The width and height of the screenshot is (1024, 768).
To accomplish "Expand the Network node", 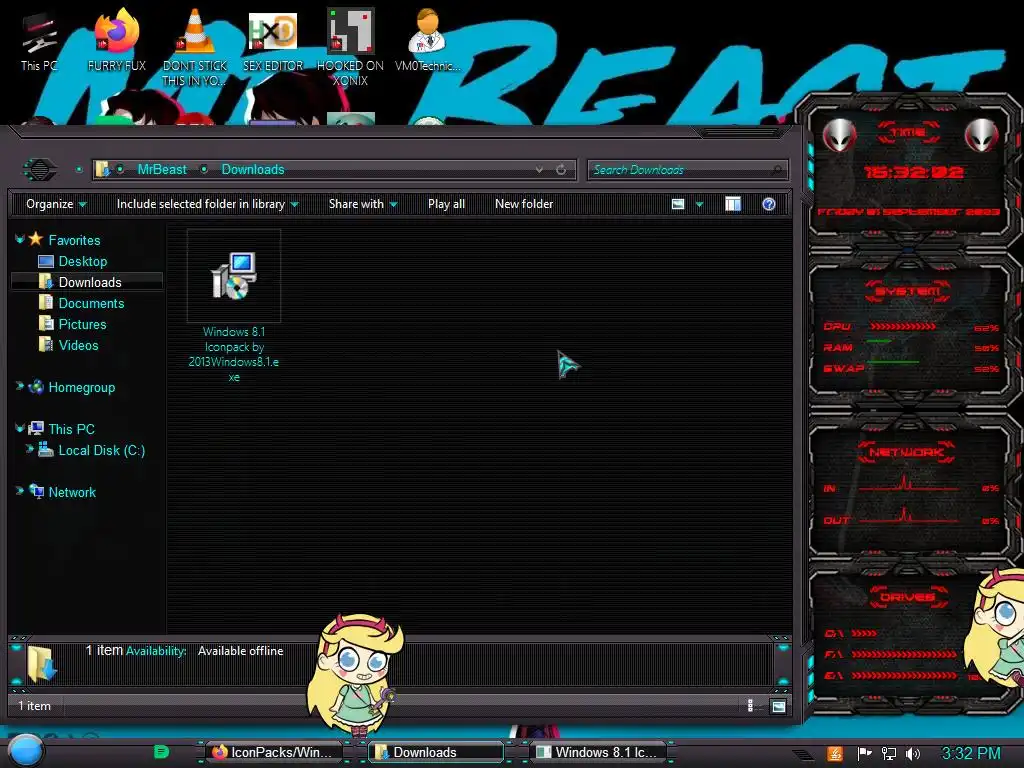I will [x=20, y=491].
